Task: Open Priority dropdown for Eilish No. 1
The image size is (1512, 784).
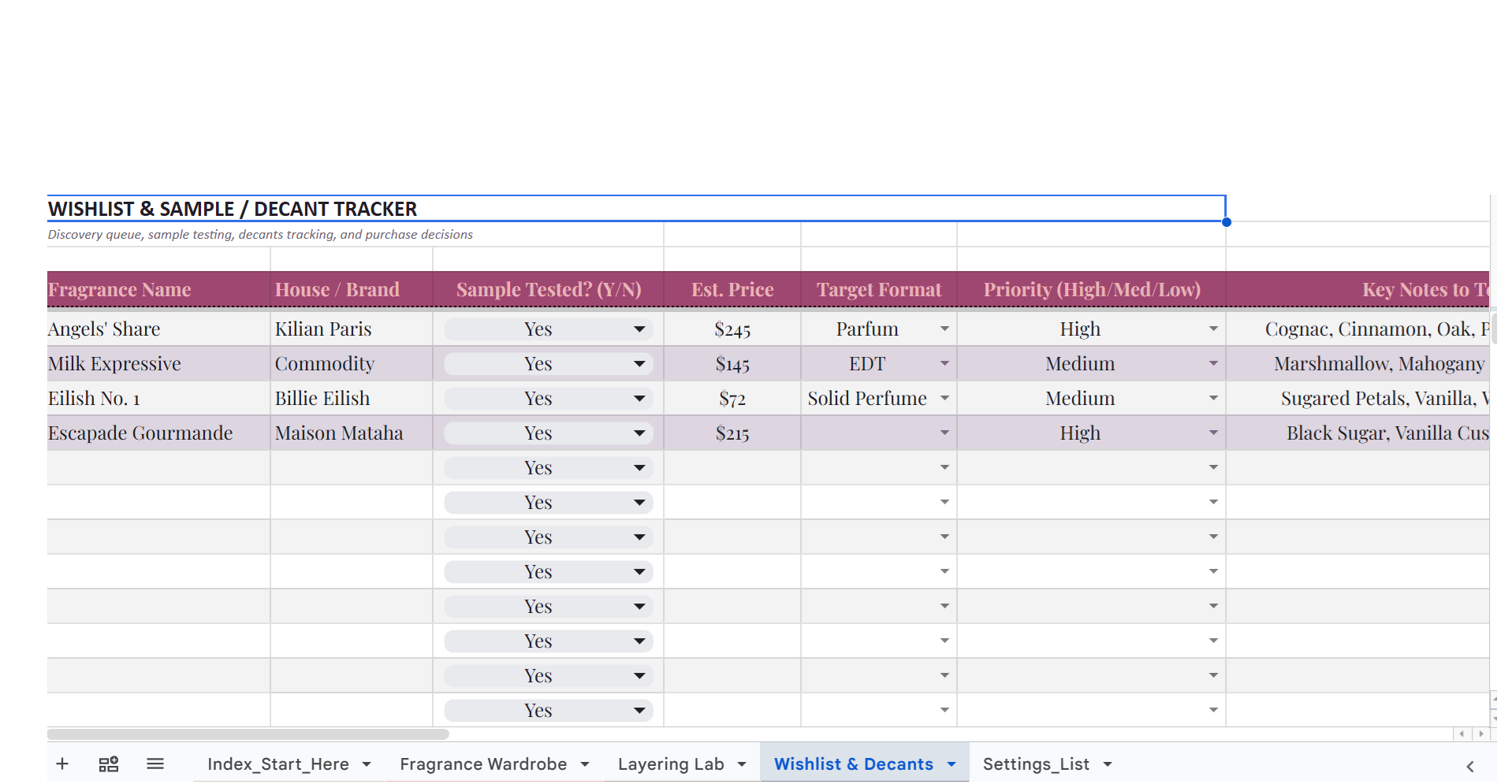Action: [1213, 398]
